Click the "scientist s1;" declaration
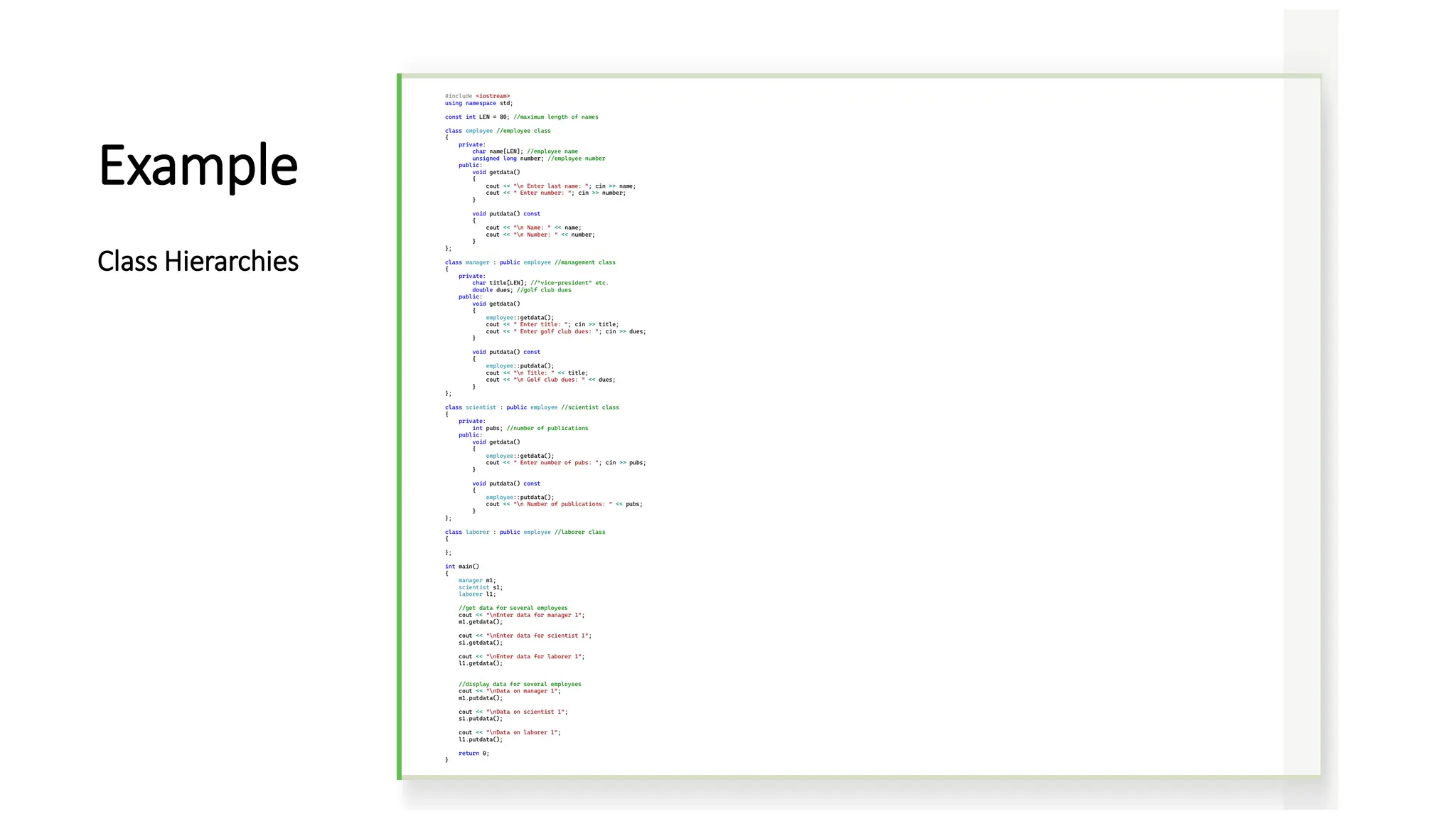 [x=481, y=587]
